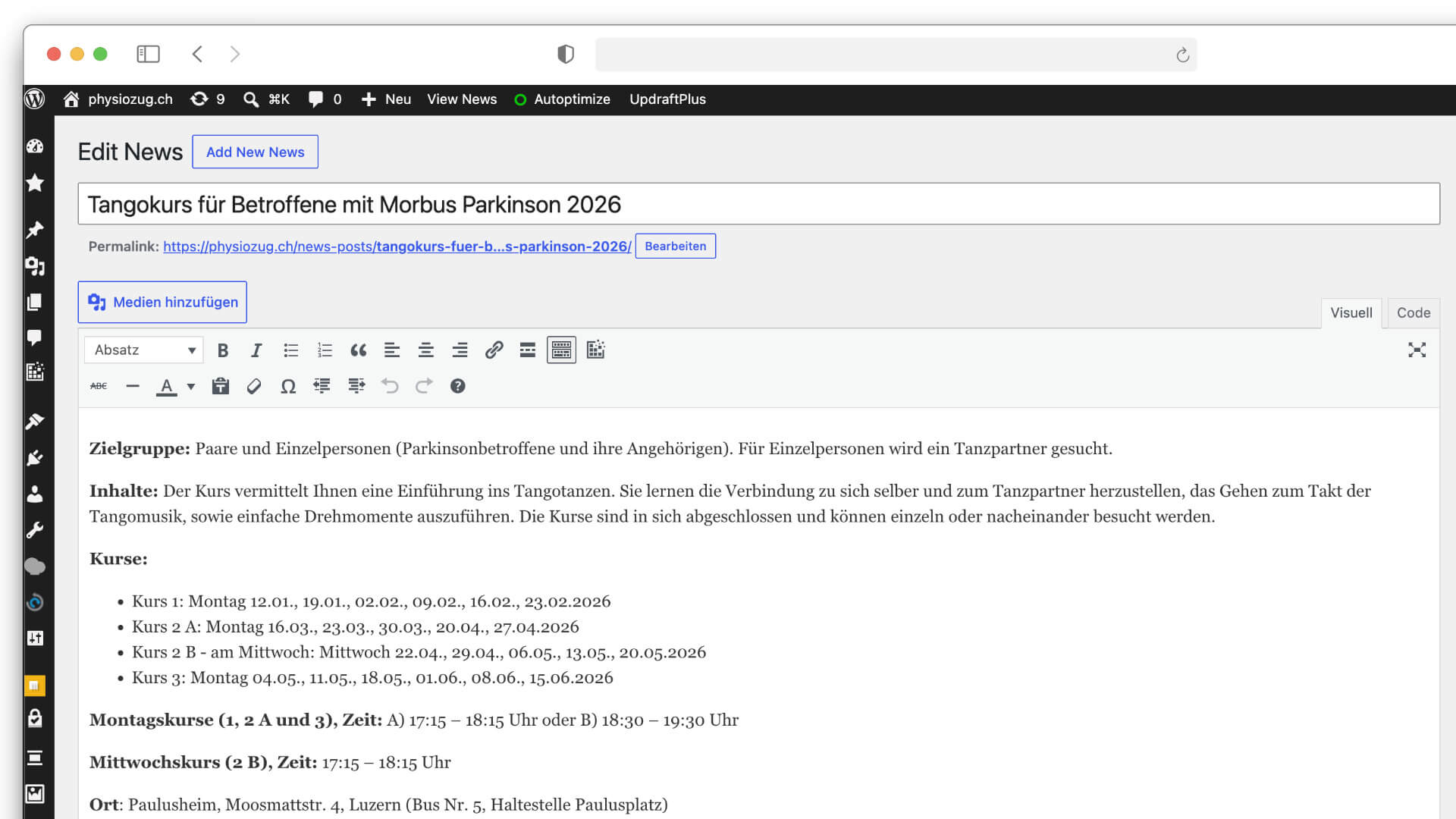Click the page builder grid icon in toolbar

click(595, 350)
